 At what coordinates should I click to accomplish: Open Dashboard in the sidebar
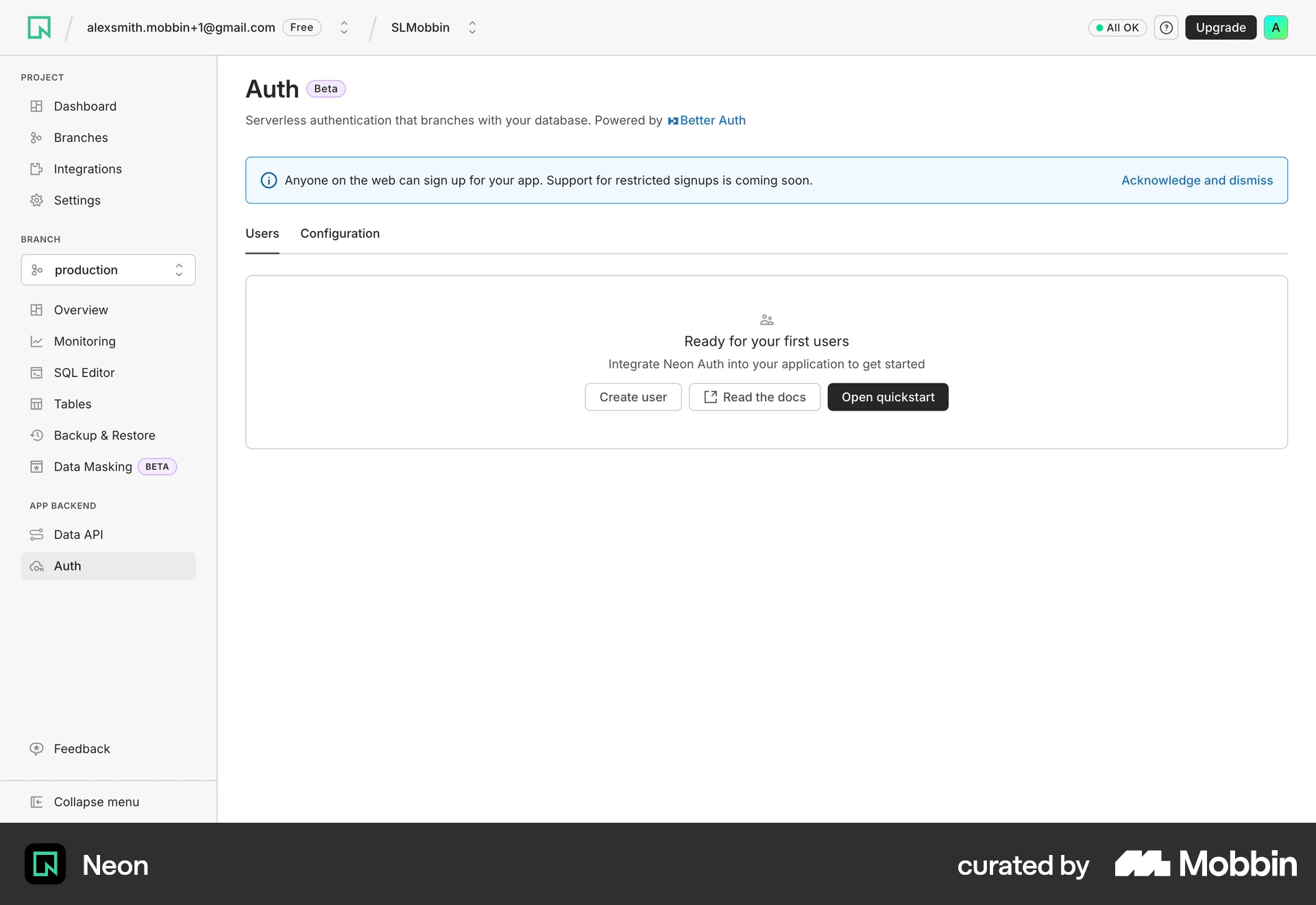coord(108,106)
